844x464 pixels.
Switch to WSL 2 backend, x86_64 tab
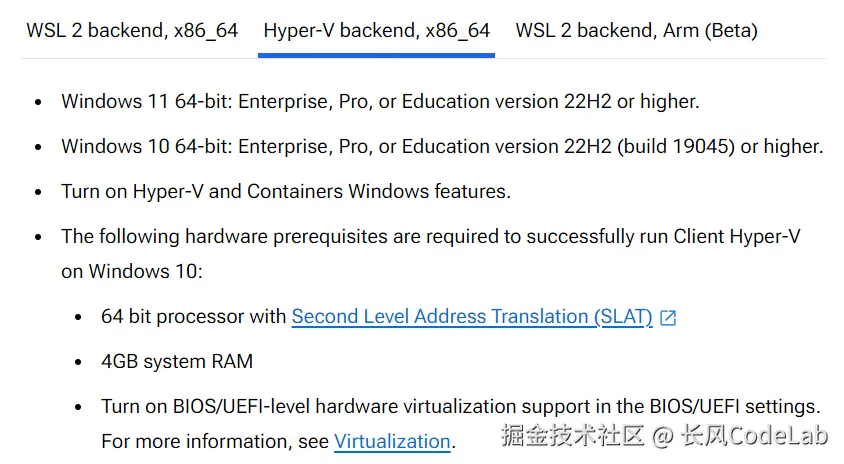[132, 30]
